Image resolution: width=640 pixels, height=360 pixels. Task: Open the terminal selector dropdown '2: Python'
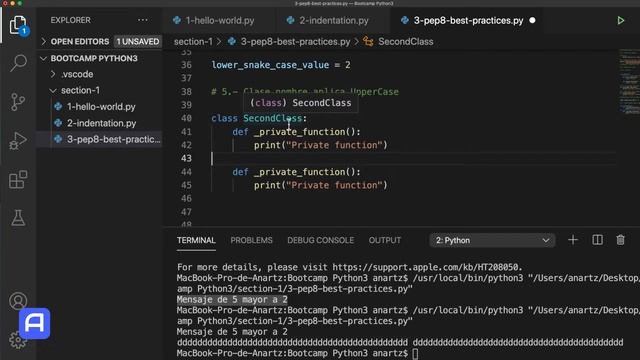point(492,240)
